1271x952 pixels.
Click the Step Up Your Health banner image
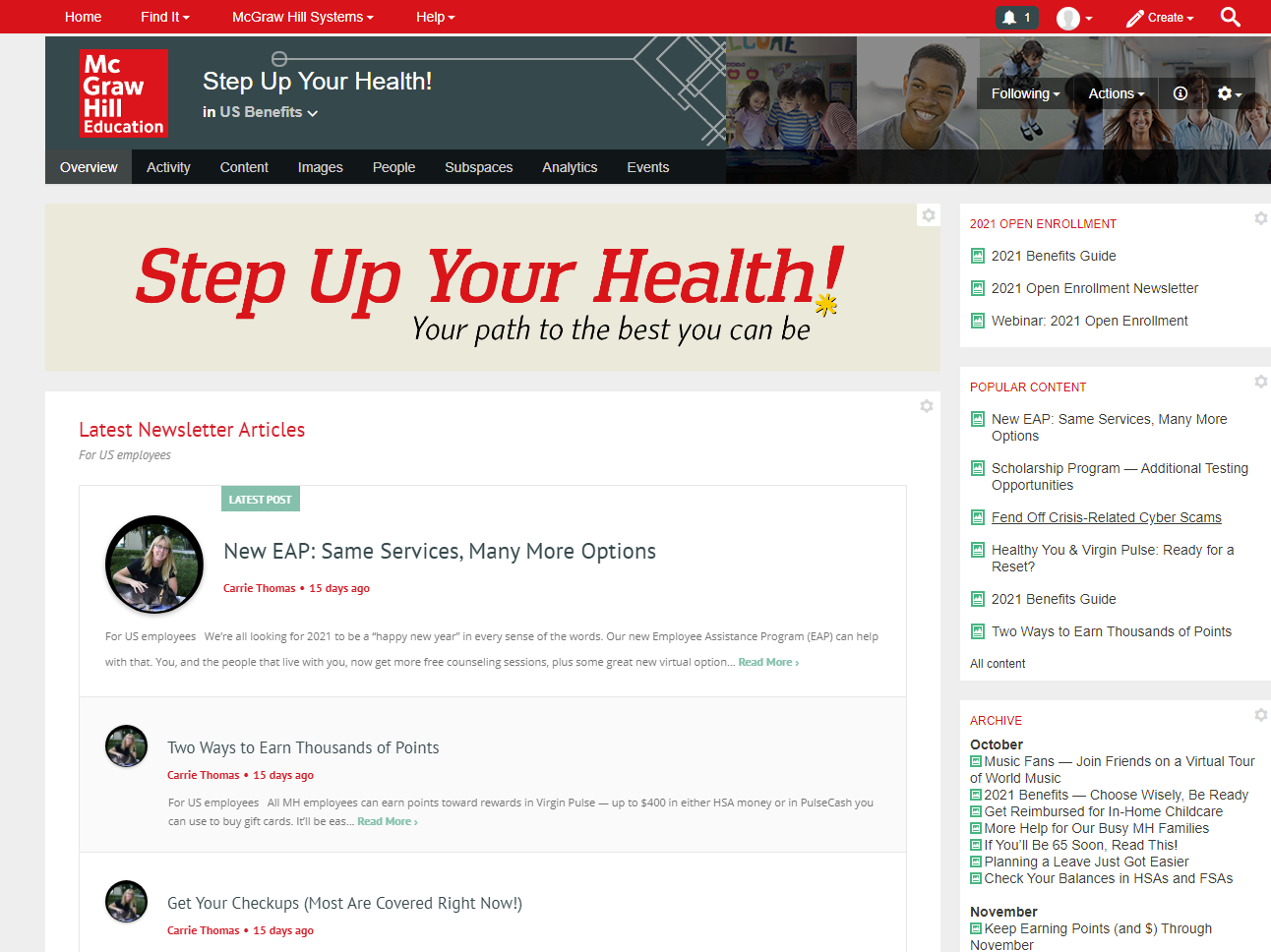coord(493,287)
